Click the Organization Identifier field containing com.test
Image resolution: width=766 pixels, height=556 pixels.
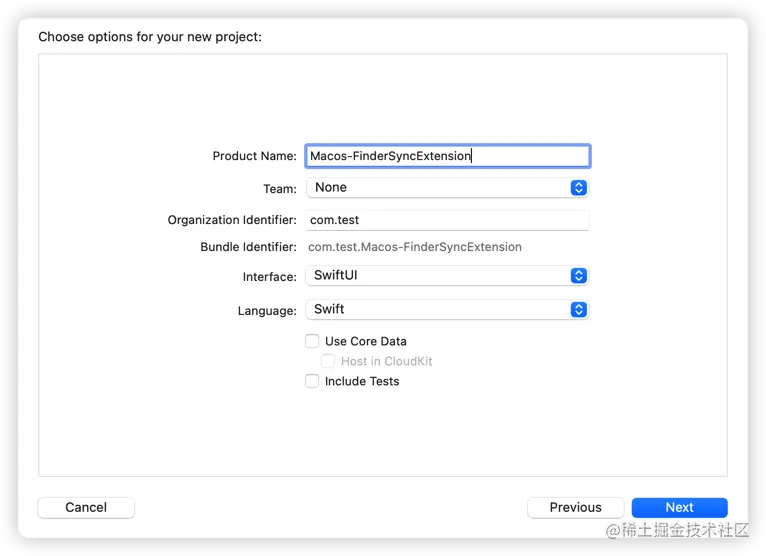coord(447,220)
